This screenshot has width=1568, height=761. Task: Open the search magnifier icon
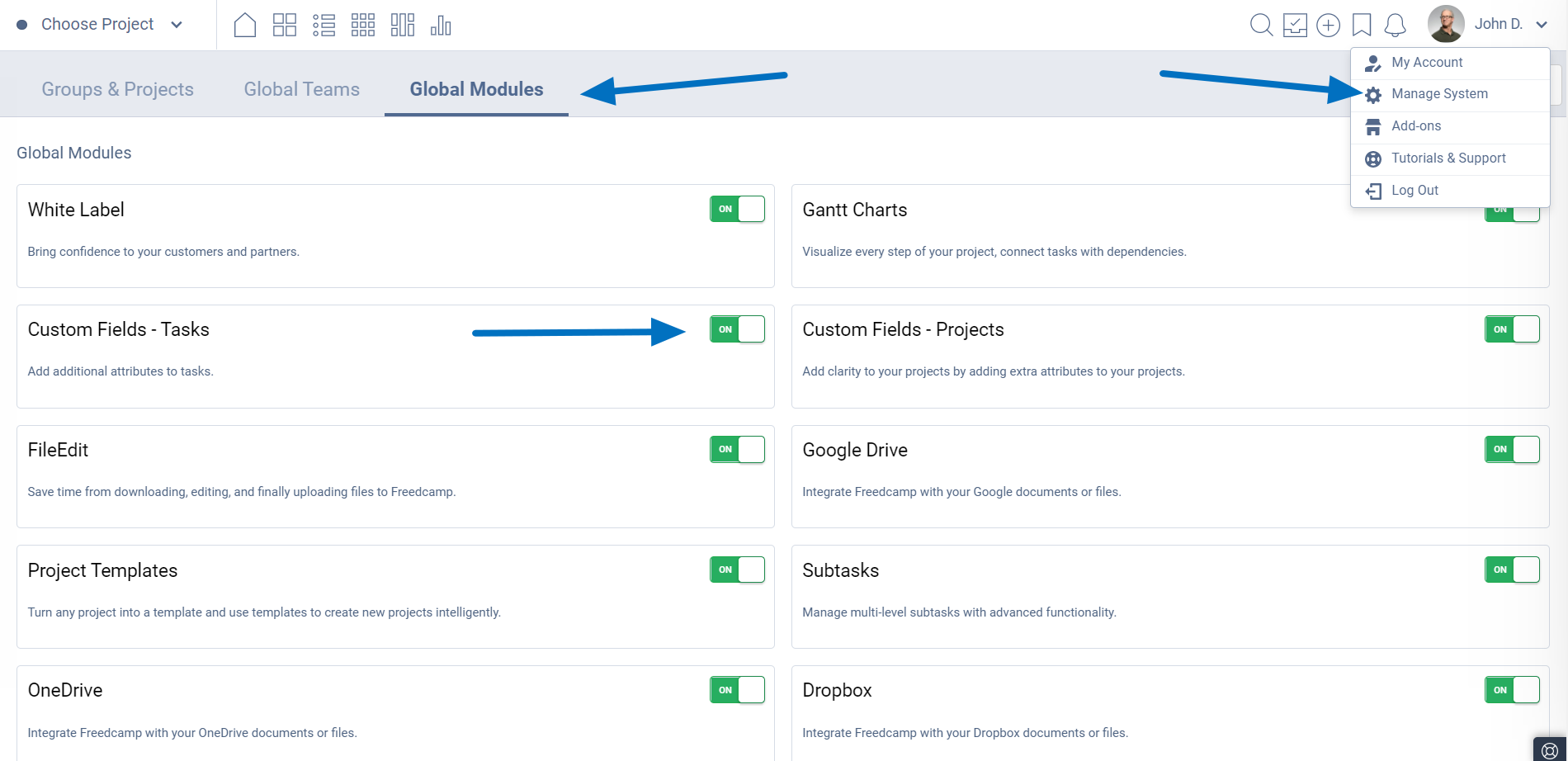click(x=1261, y=25)
